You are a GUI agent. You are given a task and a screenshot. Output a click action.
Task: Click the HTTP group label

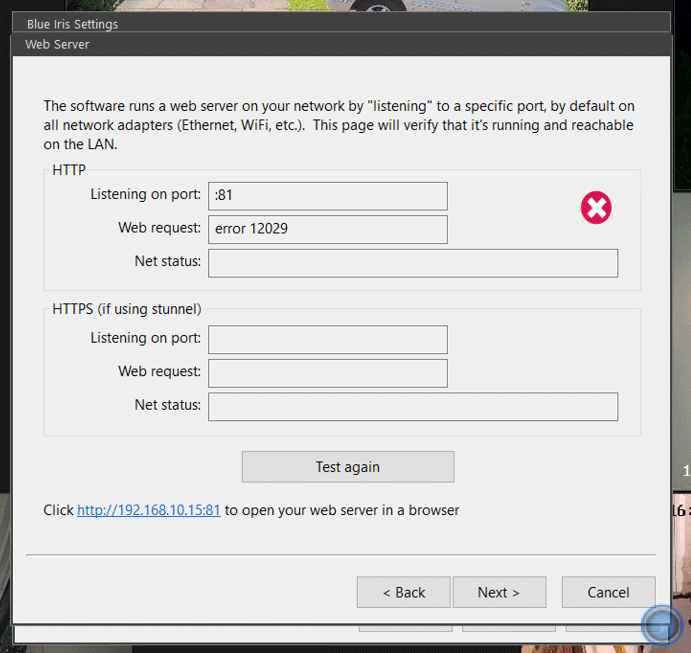pos(69,170)
